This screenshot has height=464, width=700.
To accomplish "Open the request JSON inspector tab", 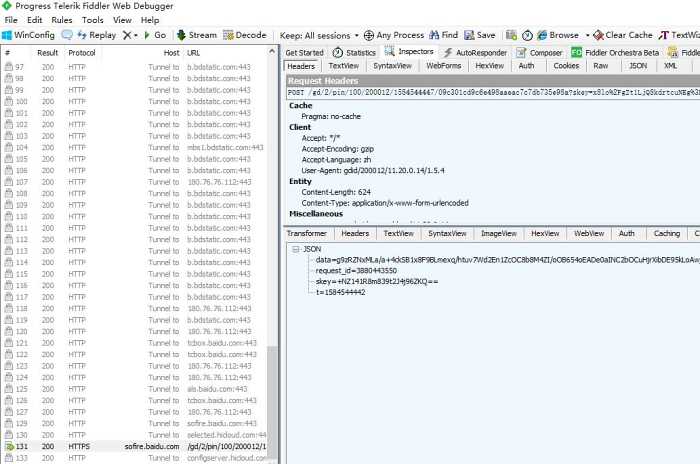I will point(638,66).
